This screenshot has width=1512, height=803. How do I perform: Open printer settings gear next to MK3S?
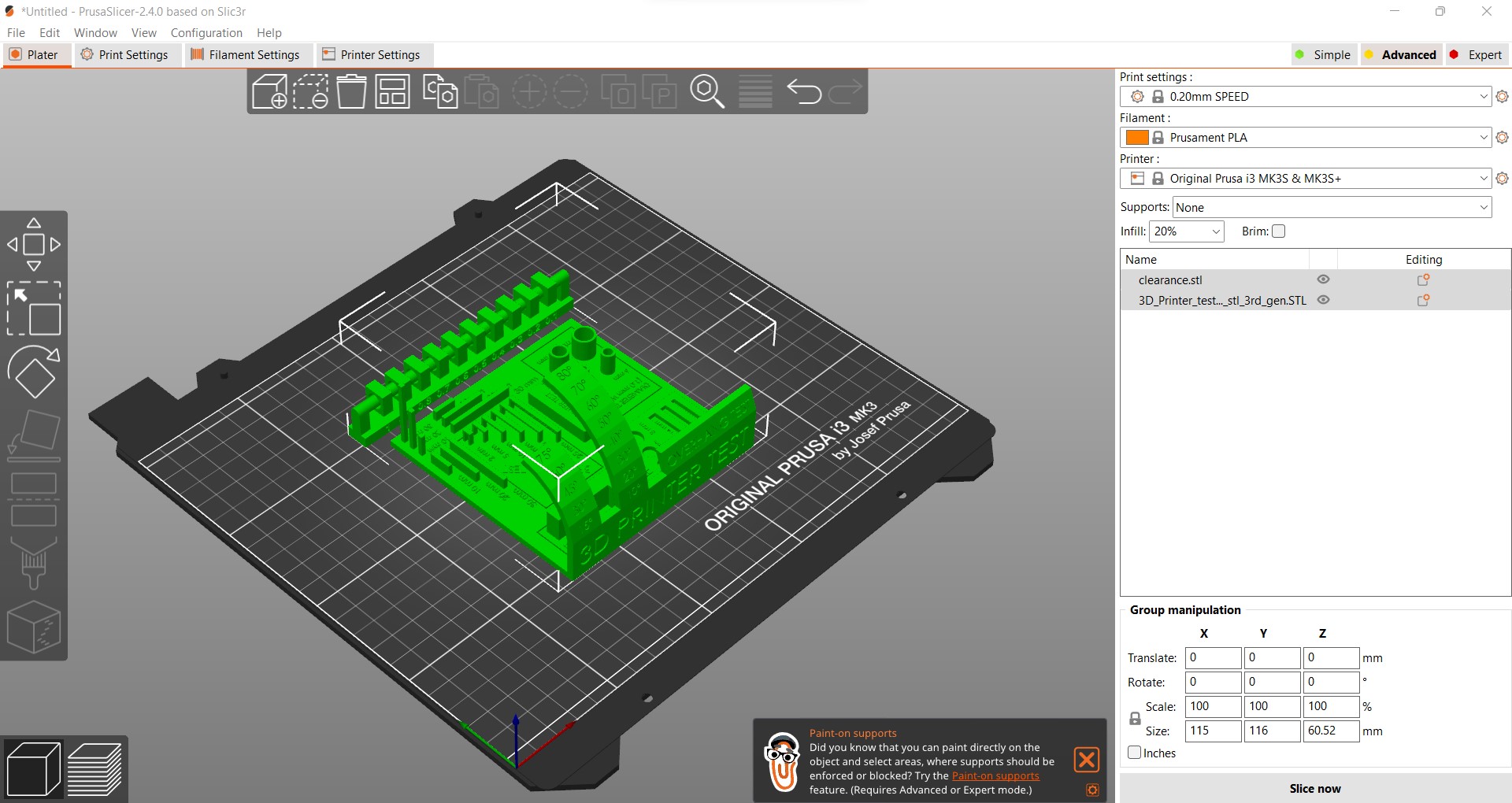pos(1502,178)
